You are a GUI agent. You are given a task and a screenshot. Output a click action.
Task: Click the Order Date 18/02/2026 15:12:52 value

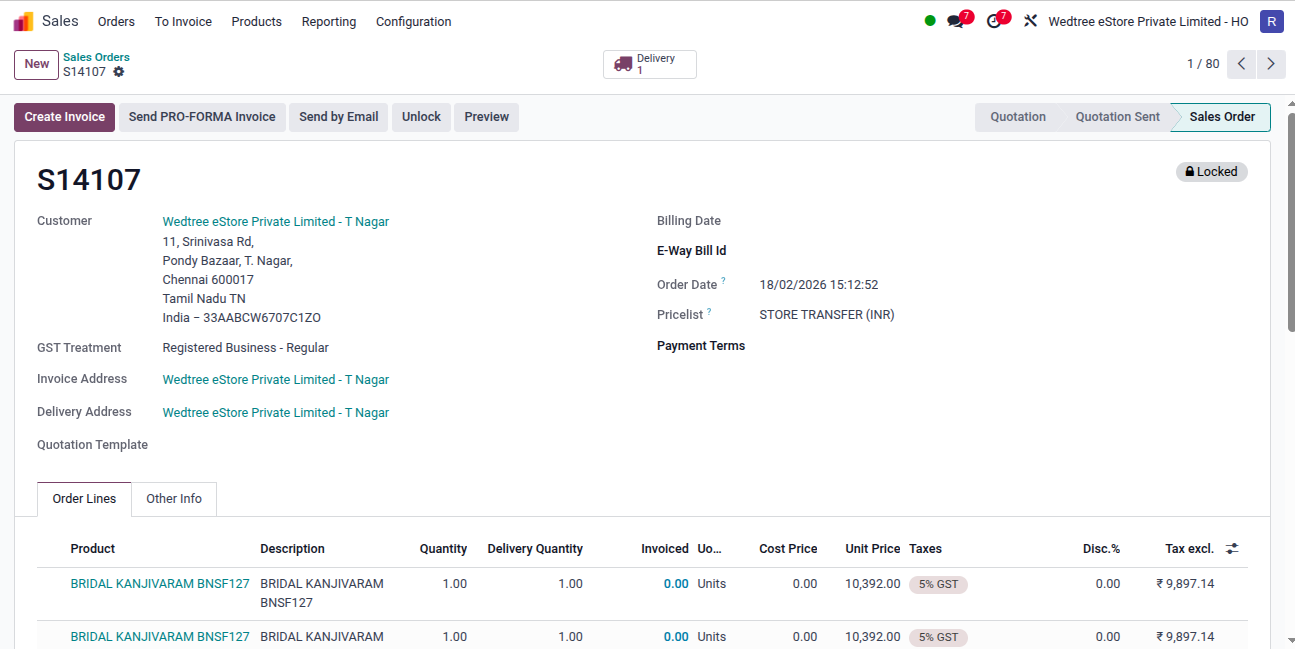(819, 285)
